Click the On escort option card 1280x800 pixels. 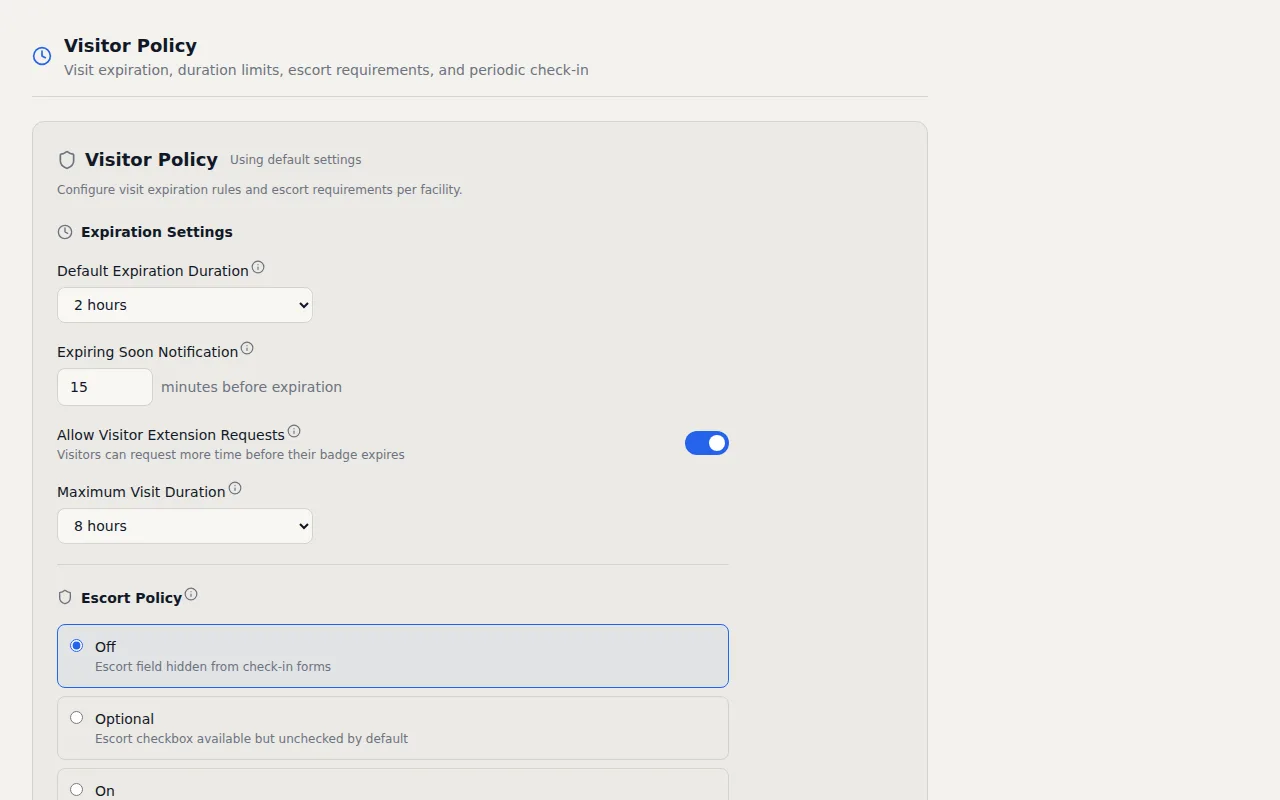pos(392,785)
